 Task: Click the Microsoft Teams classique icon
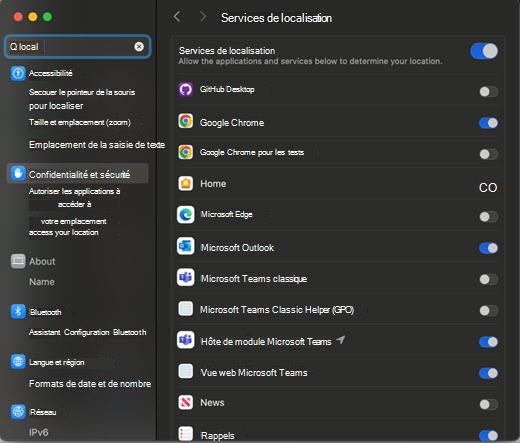(185, 277)
